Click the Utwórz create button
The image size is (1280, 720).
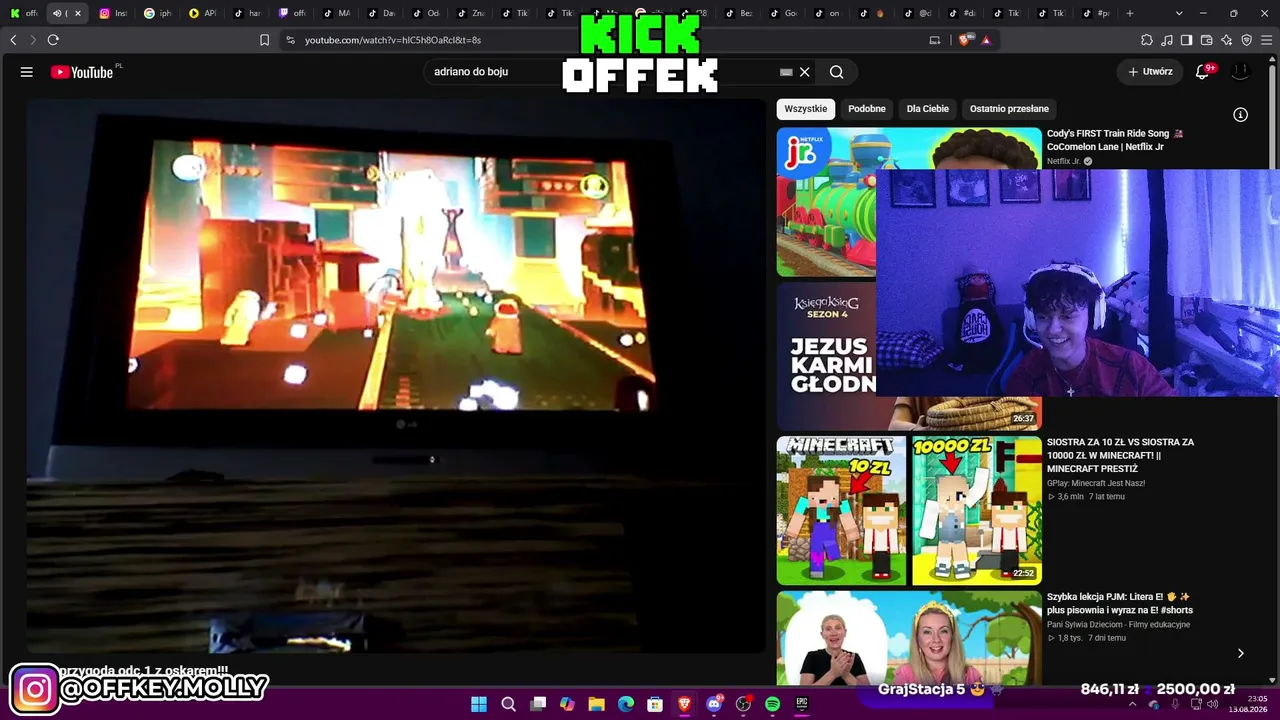tap(1150, 72)
